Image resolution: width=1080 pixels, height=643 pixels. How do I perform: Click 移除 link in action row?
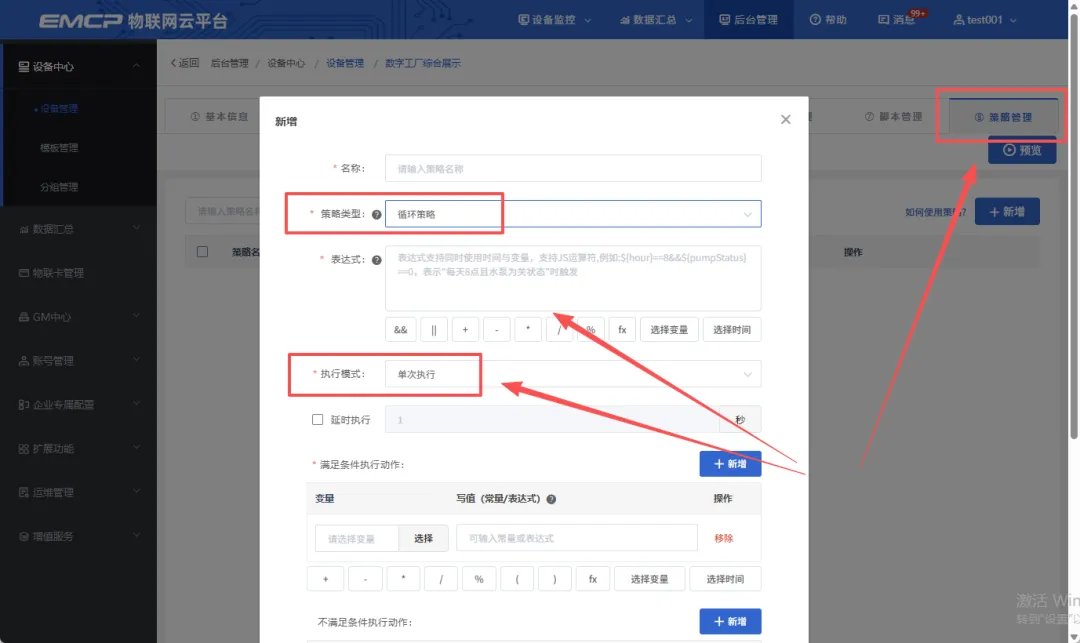pos(724,538)
